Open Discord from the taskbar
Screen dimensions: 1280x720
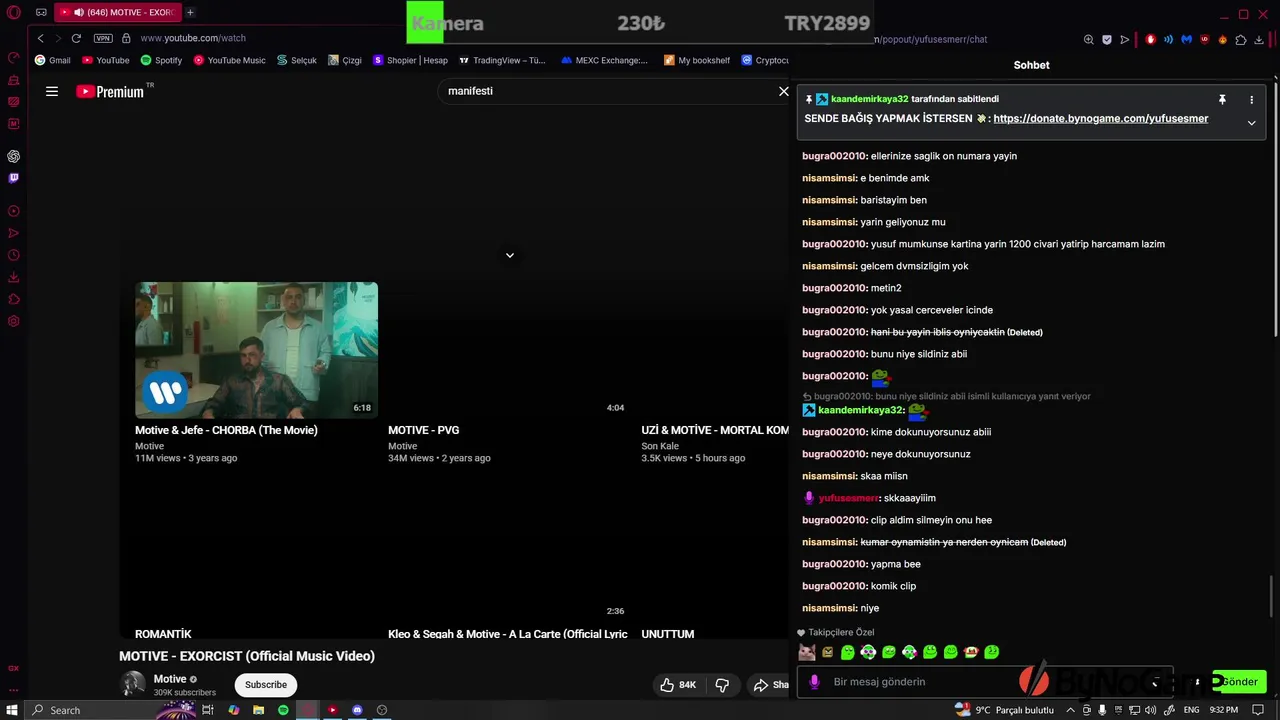tap(357, 710)
